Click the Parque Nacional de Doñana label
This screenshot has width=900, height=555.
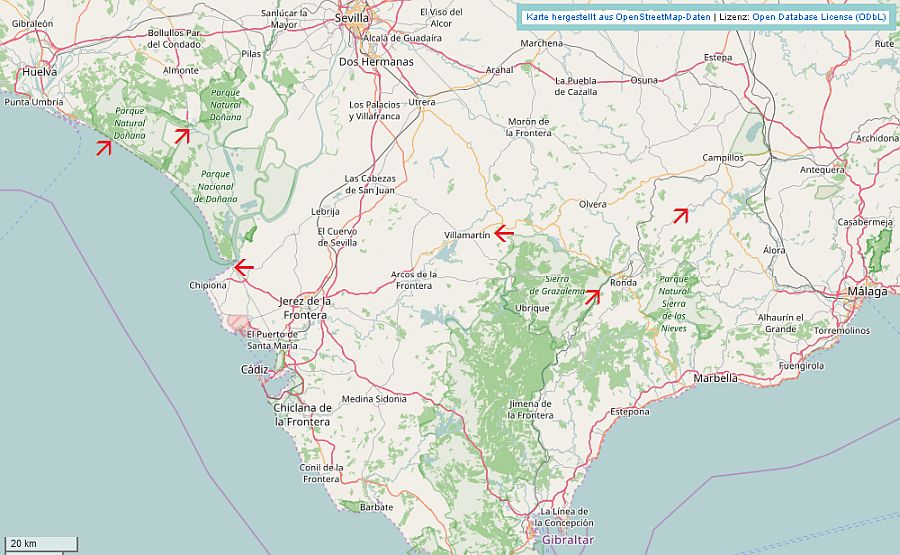click(x=215, y=187)
